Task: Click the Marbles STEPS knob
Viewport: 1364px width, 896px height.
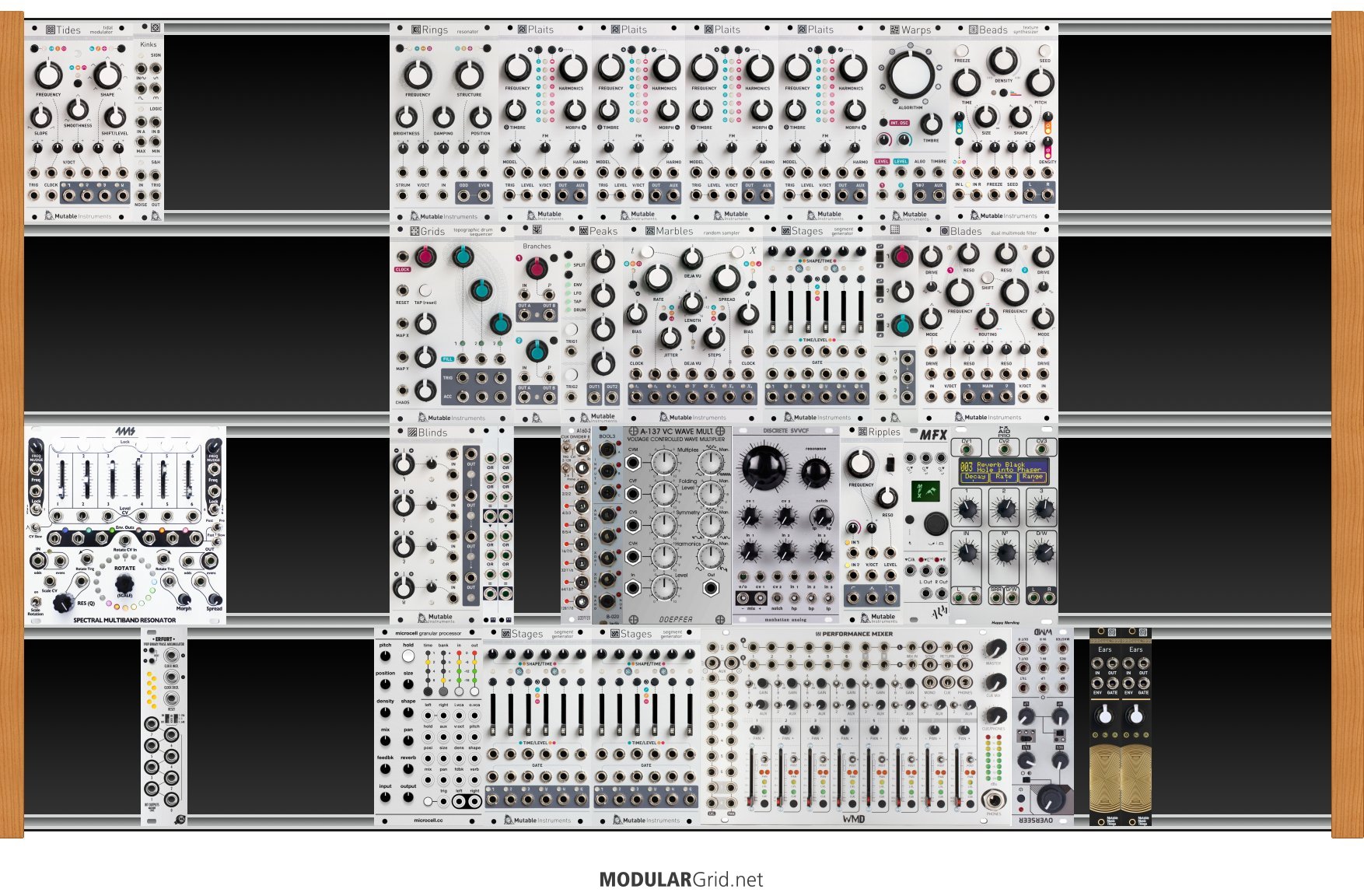Action: [714, 338]
